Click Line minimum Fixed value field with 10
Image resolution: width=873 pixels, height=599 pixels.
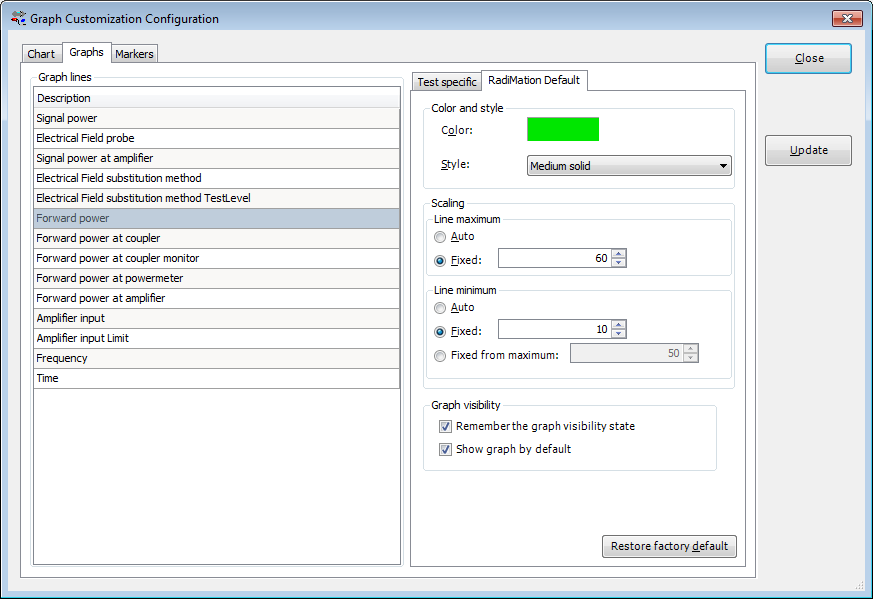tap(555, 329)
